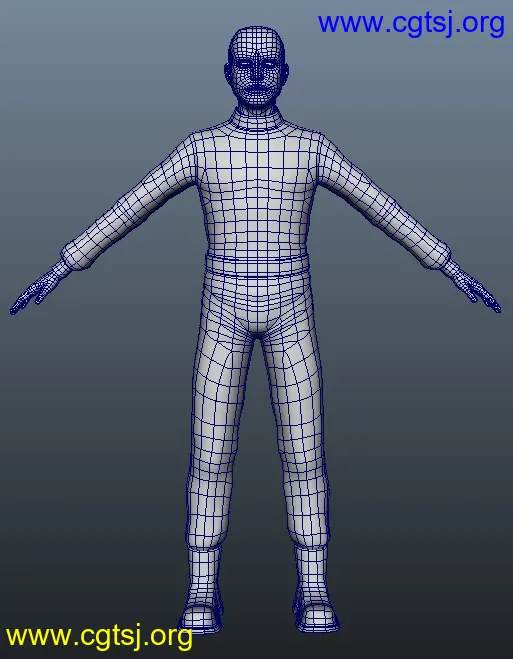This screenshot has height=659, width=513.
Task: Click the nose on the face
Action: coord(257,72)
